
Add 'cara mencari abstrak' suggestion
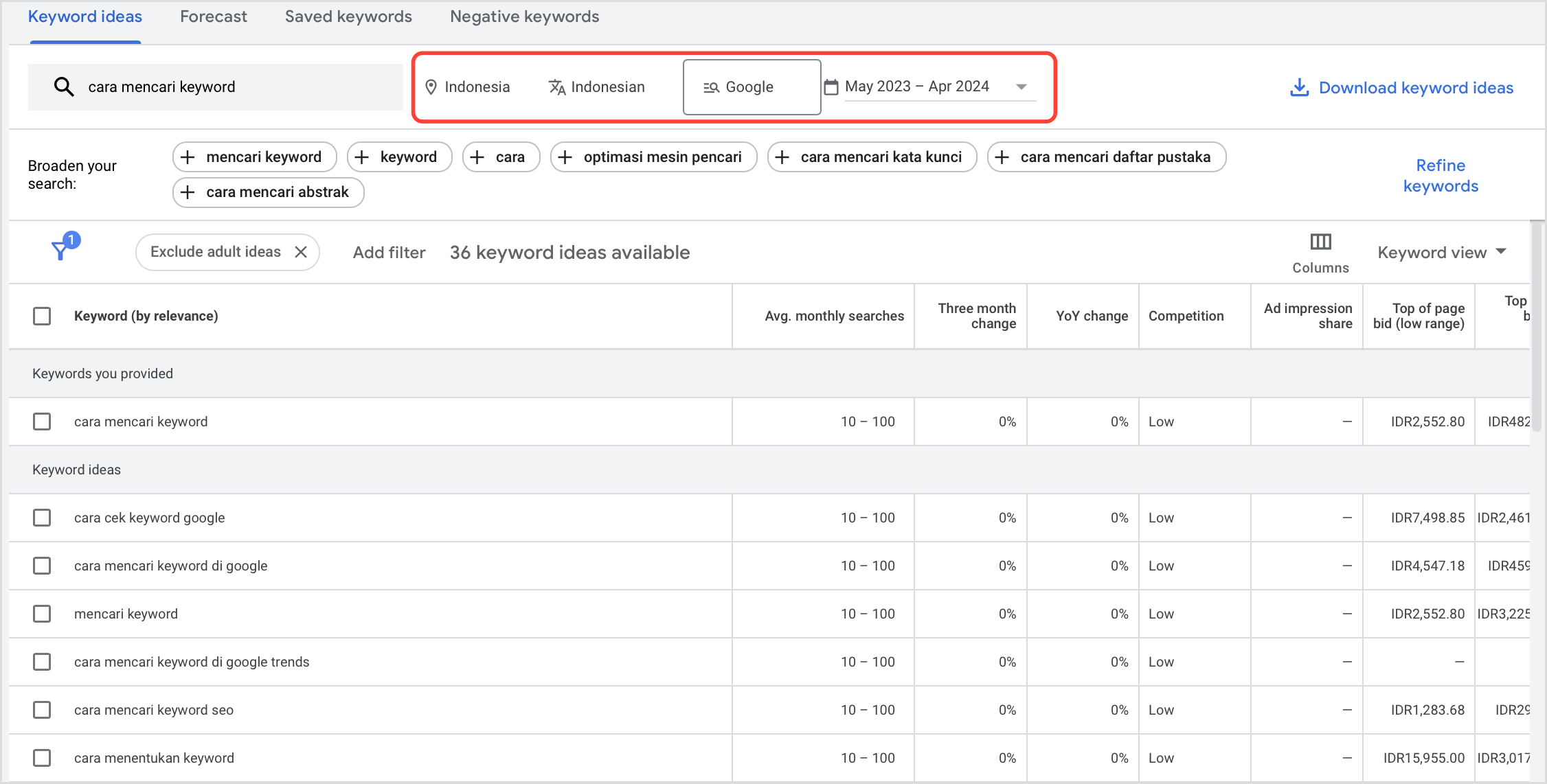(x=269, y=192)
